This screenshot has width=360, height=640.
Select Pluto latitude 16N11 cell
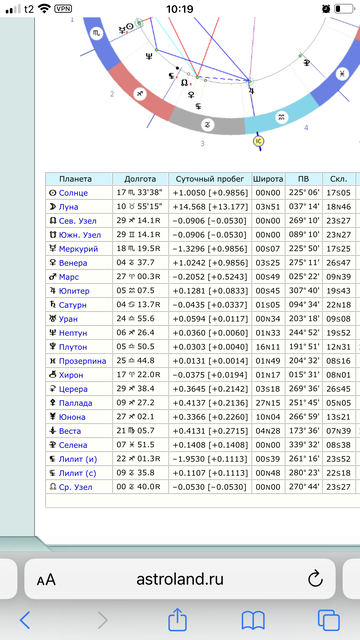click(268, 347)
